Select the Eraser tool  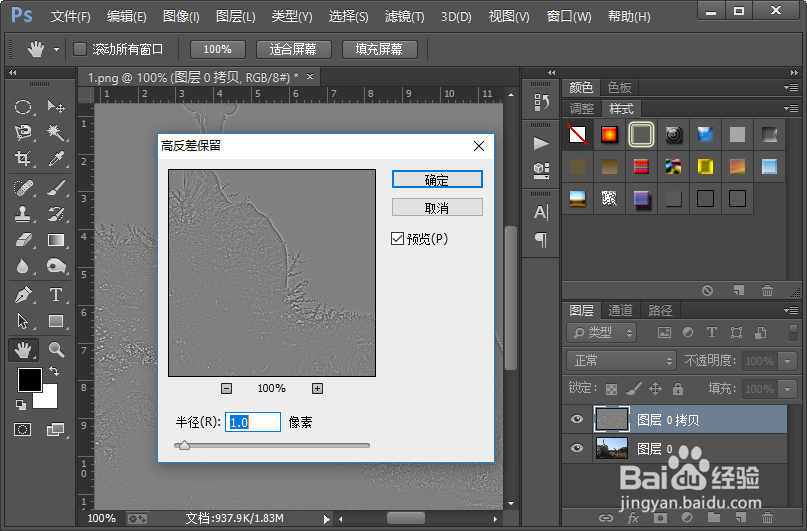(23, 240)
